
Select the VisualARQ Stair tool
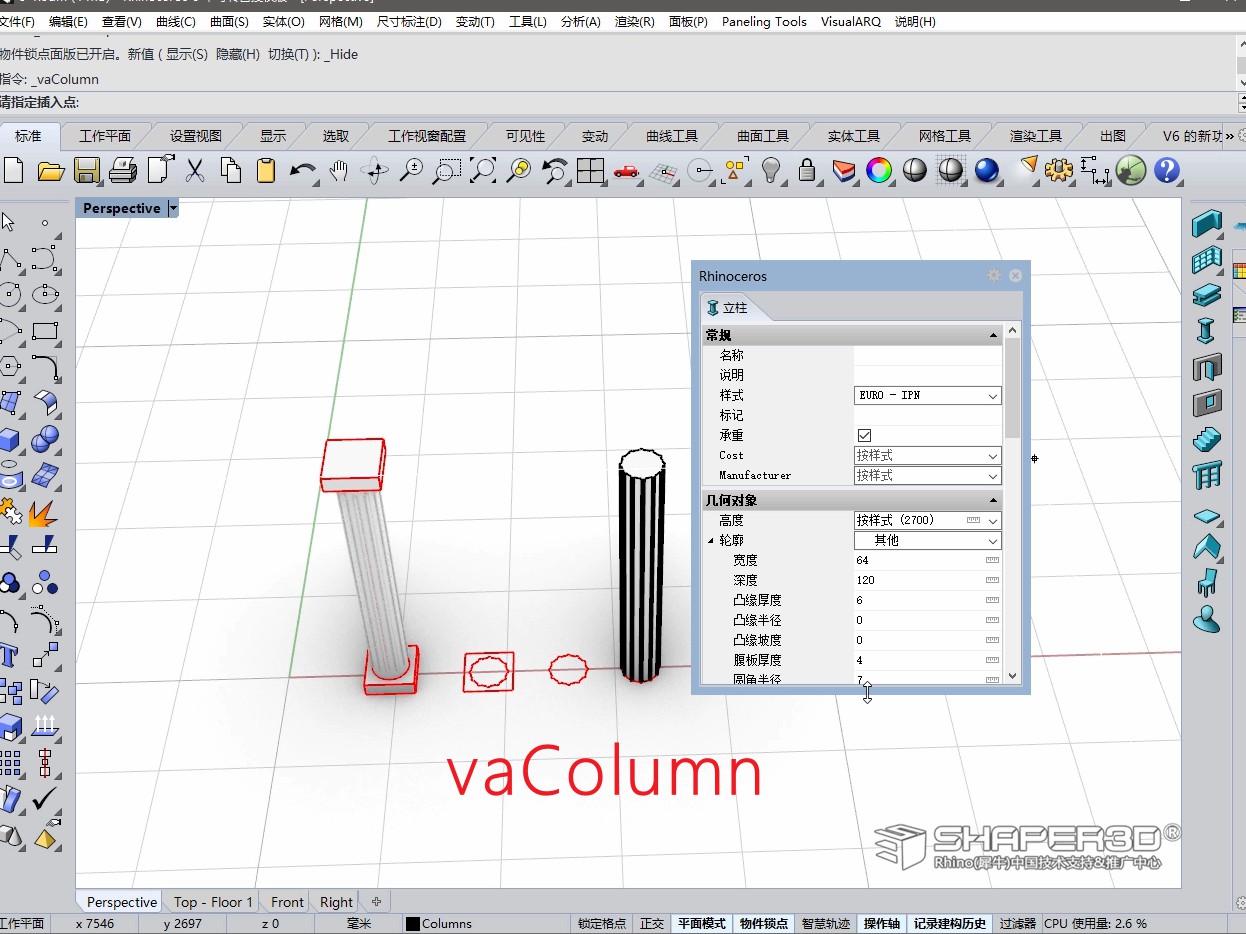(x=1207, y=439)
